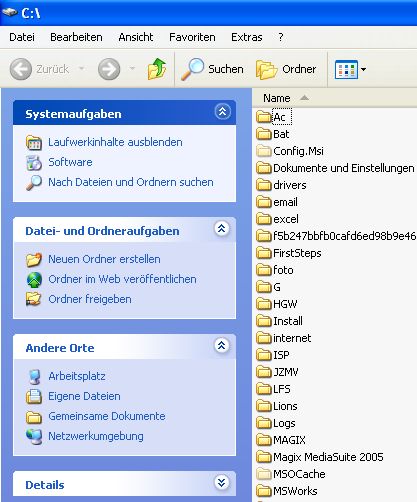417x502 pixels.
Task: Open the Extras menu
Action: click(247, 37)
